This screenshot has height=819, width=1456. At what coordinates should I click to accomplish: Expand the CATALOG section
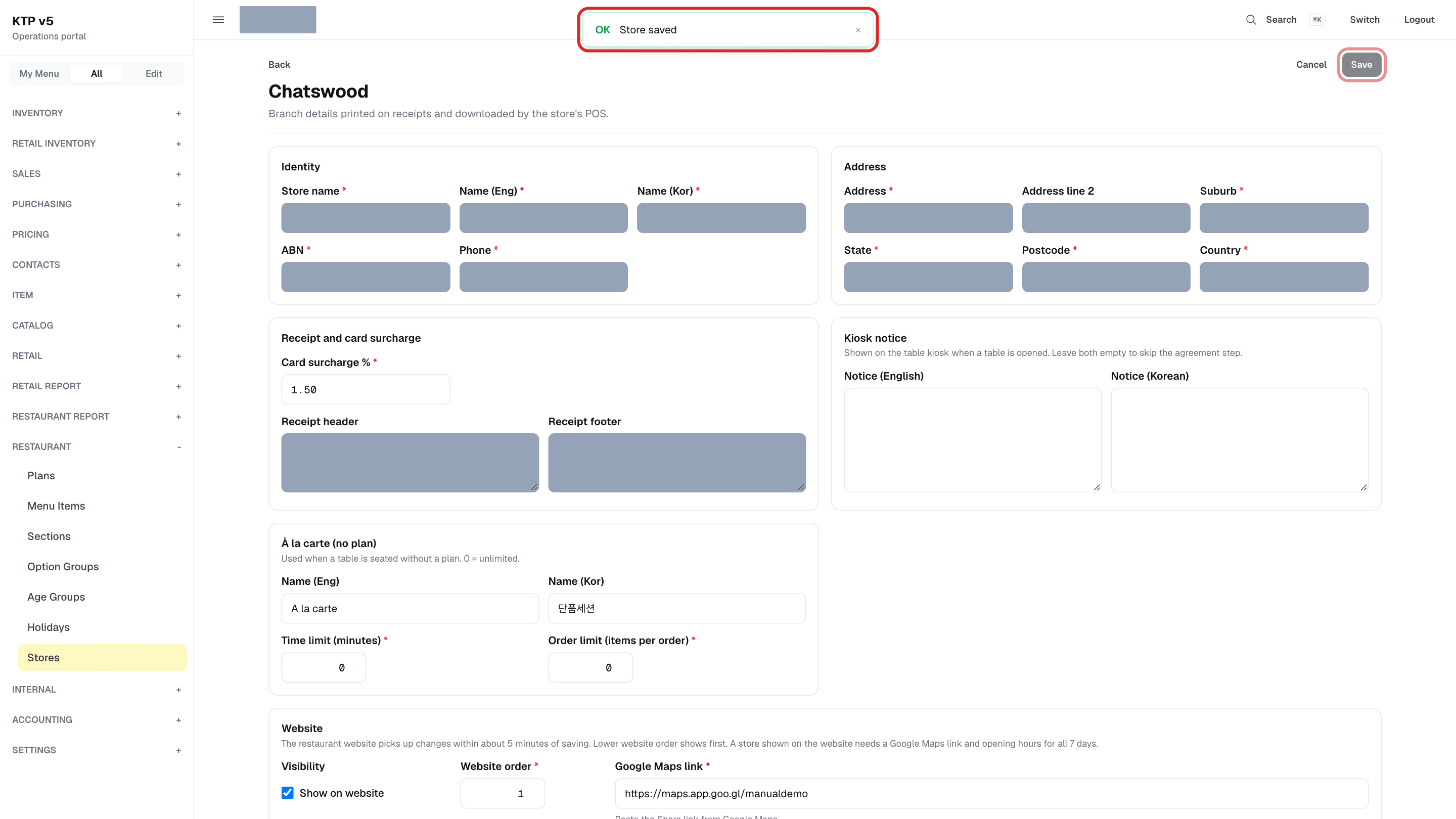97,326
